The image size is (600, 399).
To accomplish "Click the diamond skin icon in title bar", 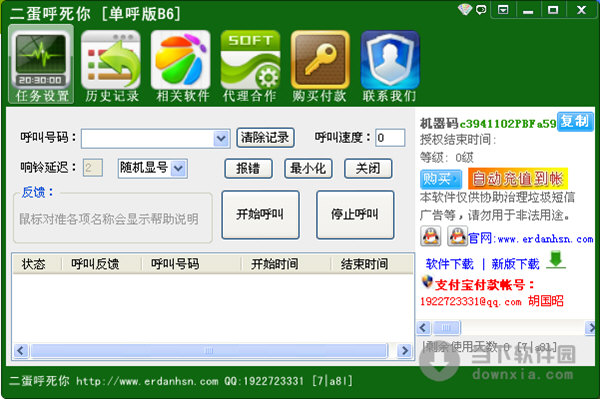I will (465, 9).
